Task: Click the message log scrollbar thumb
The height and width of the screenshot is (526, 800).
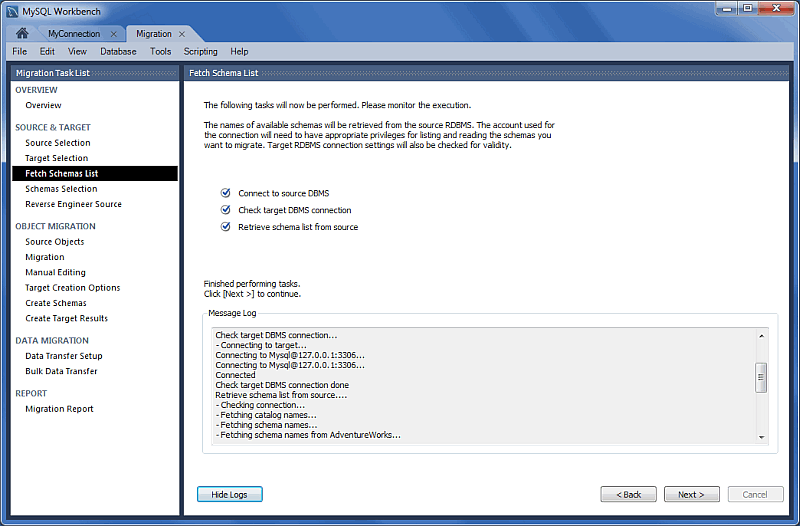Action: [761, 377]
